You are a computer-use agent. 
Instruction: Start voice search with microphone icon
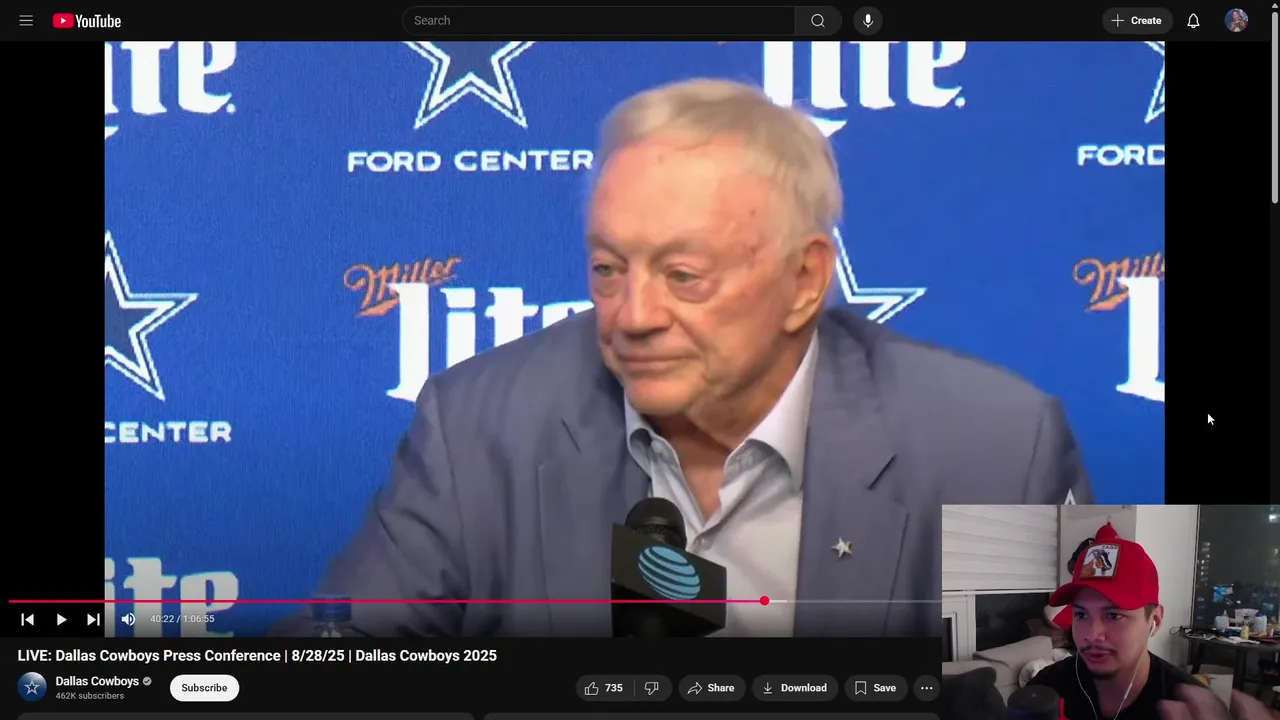coord(867,20)
